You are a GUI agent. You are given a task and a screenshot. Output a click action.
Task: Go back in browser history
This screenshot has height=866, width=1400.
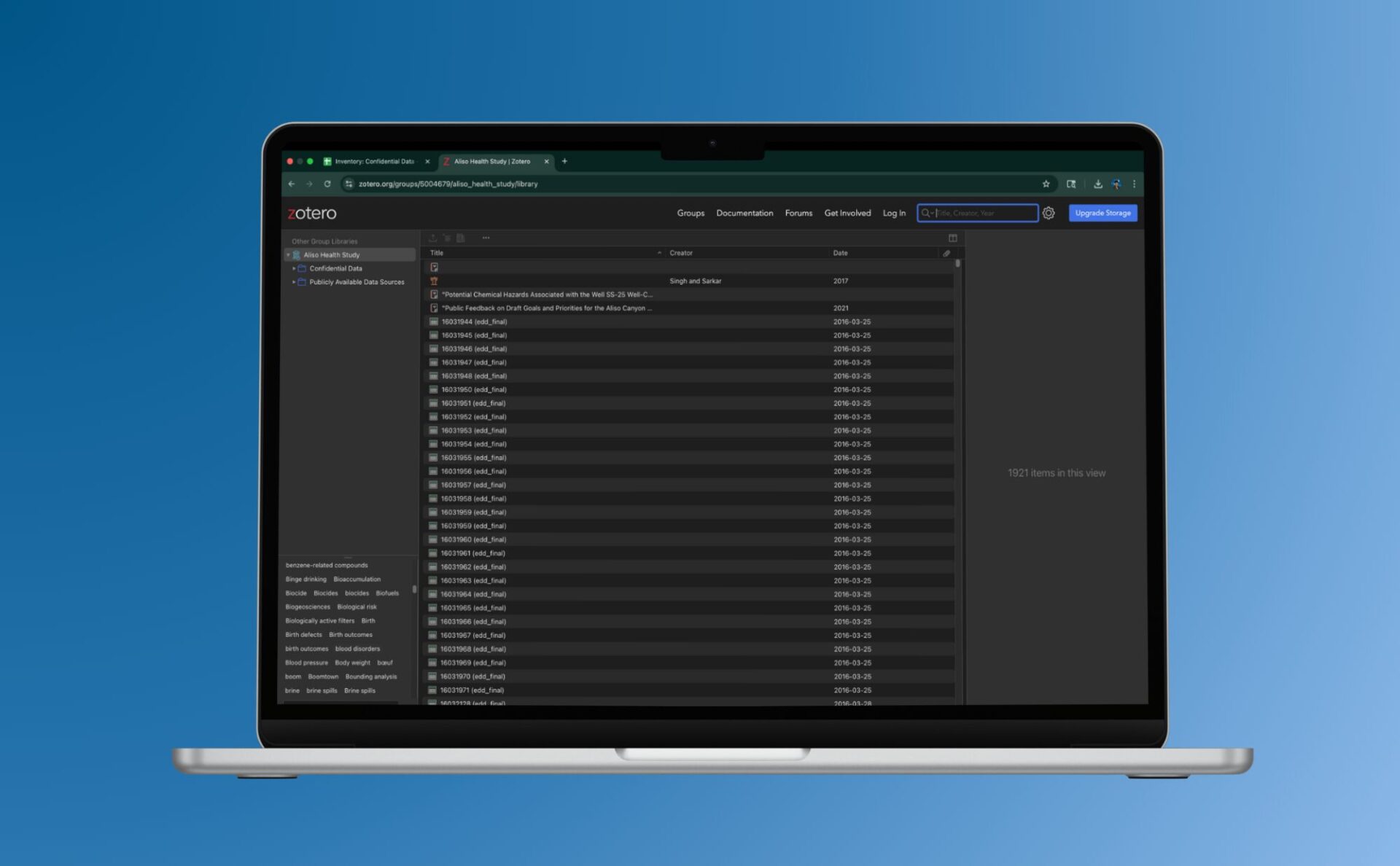coord(292,184)
